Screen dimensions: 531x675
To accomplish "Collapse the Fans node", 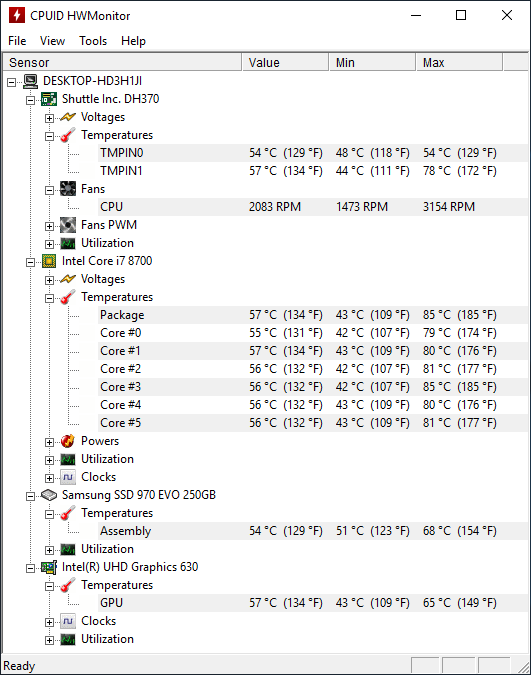I will coord(50,190).
